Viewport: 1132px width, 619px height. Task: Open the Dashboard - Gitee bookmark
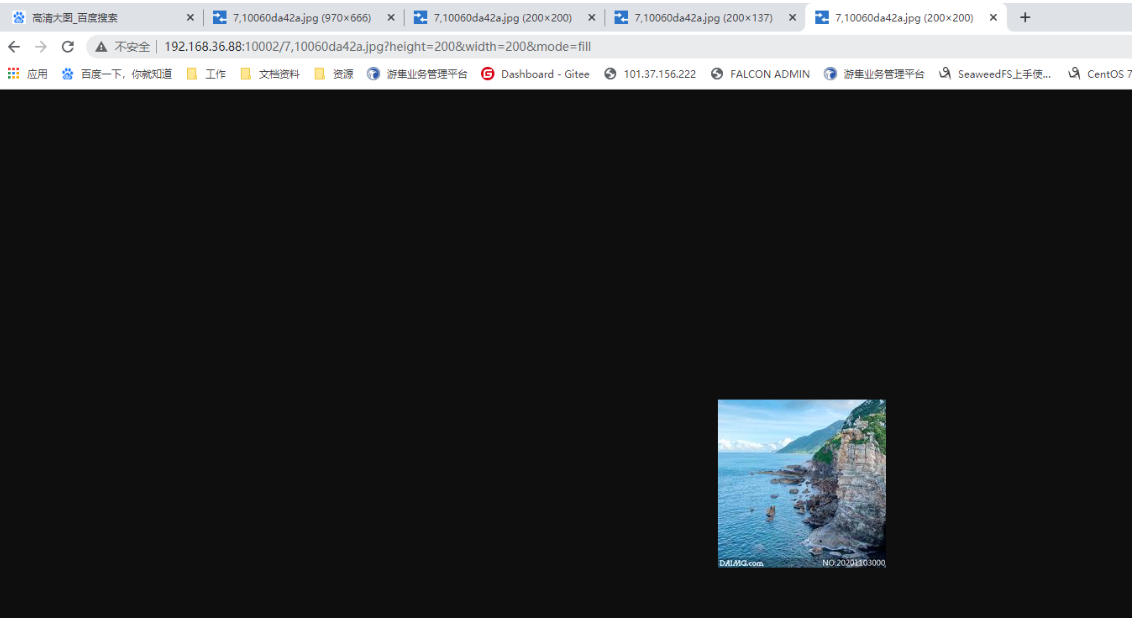click(x=535, y=73)
